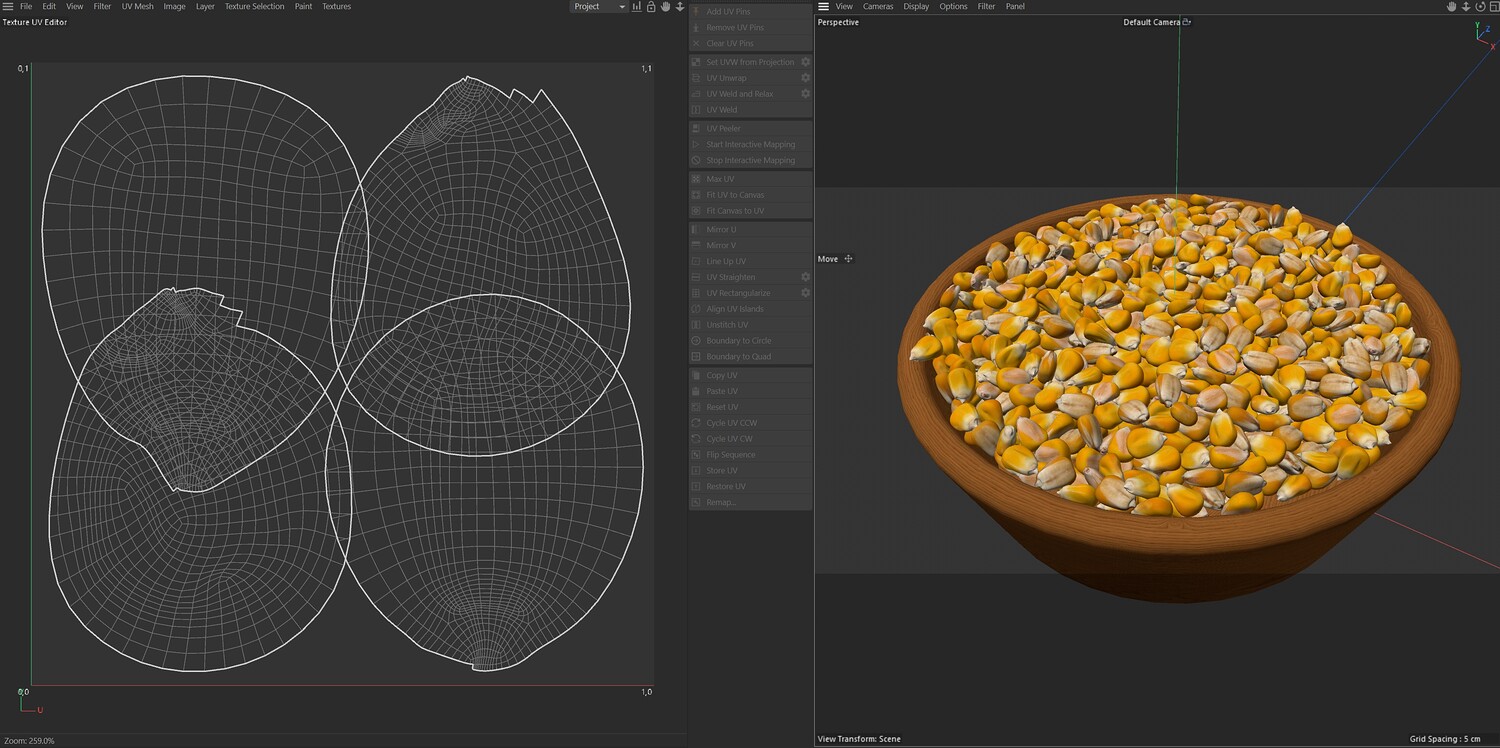Select the viewport orbit rotate icon
Image resolution: width=1500 pixels, height=748 pixels.
1480,6
